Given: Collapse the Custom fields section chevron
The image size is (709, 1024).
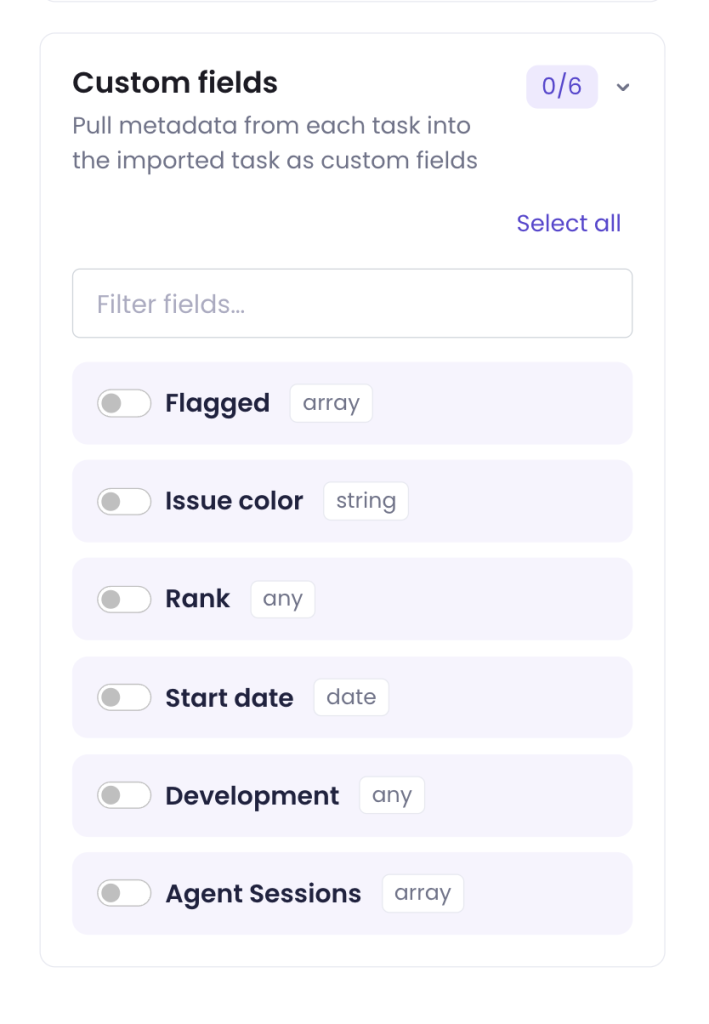Looking at the screenshot, I should pyautogui.click(x=623, y=87).
